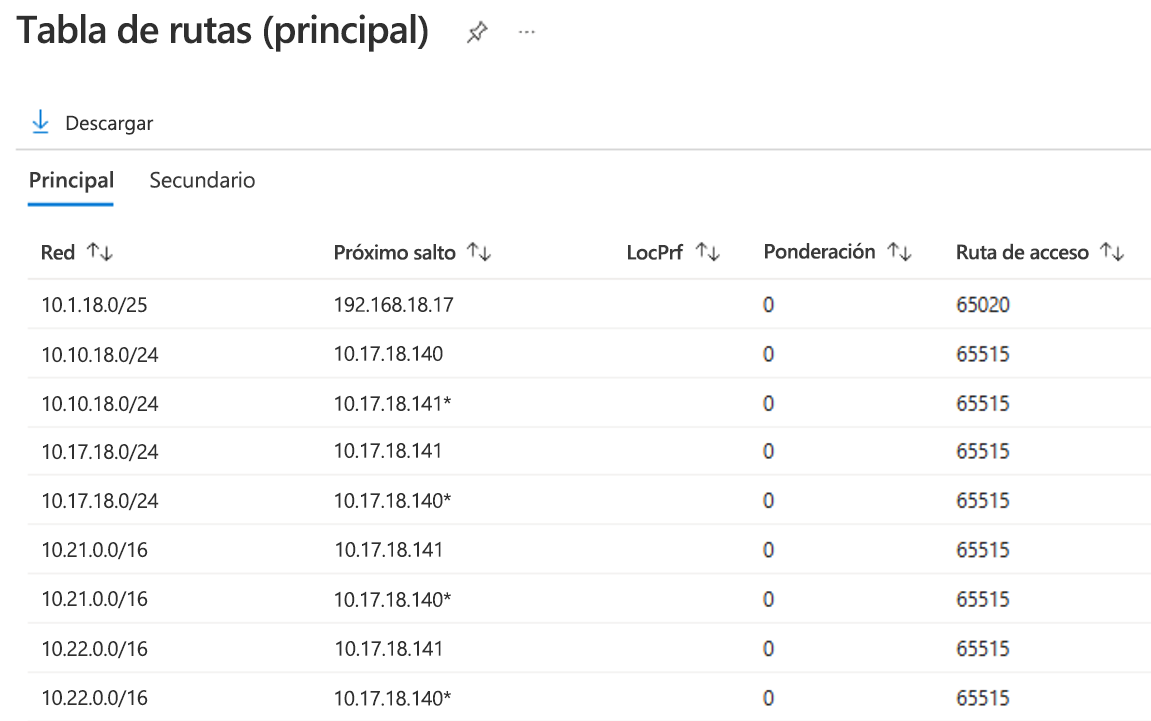Image resolution: width=1151 pixels, height=721 pixels.
Task: Select the 10.1.18.0/25 network row
Action: 94,305
